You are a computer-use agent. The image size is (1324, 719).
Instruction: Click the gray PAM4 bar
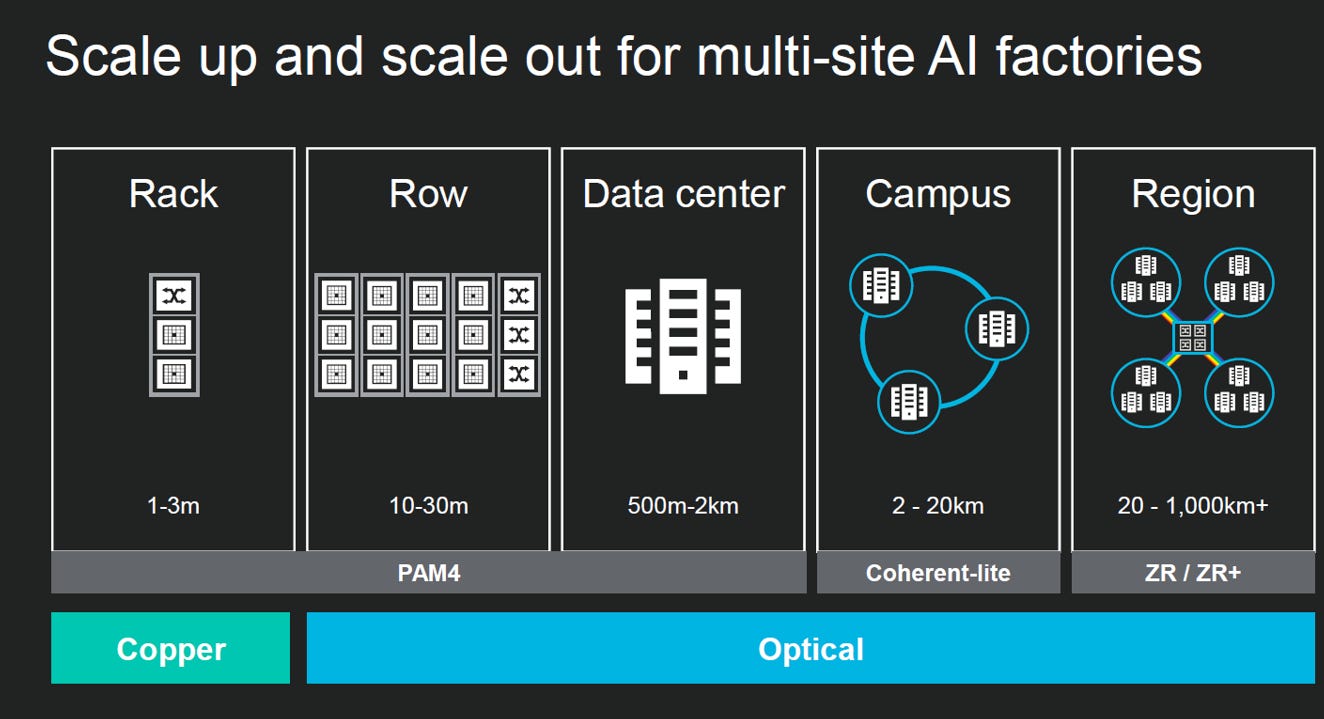[x=428, y=573]
